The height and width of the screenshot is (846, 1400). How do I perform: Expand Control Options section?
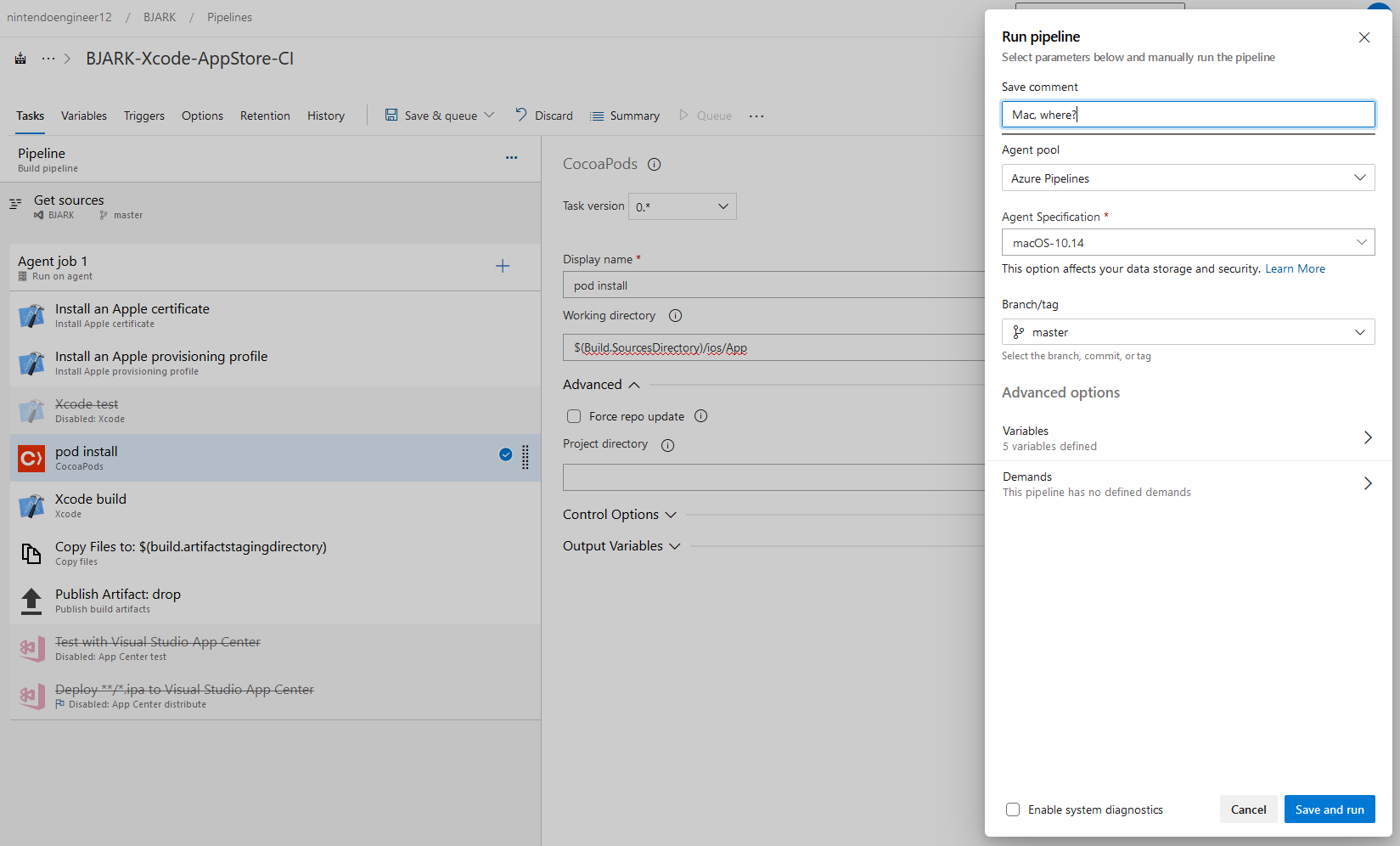(620, 515)
